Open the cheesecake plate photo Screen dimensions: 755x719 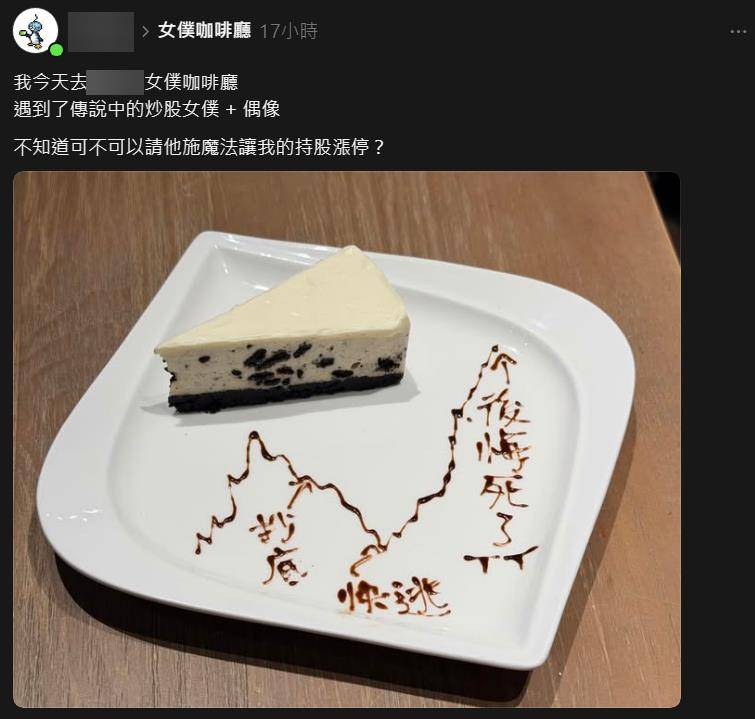pyautogui.click(x=347, y=439)
